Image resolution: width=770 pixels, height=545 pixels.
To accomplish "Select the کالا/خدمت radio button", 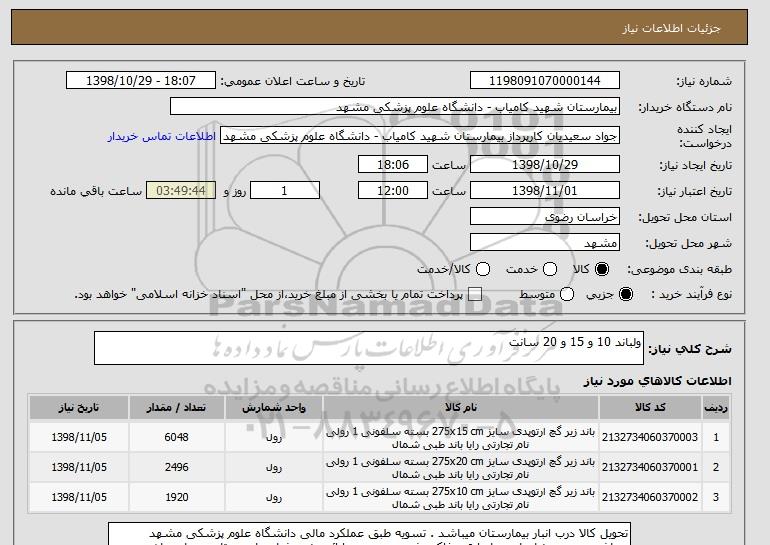I will click(483, 269).
